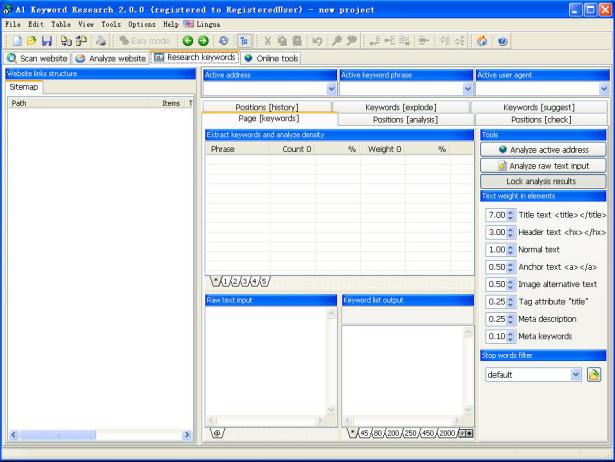Click the Open project folder icon
This screenshot has height=462, width=615.
[x=31, y=41]
